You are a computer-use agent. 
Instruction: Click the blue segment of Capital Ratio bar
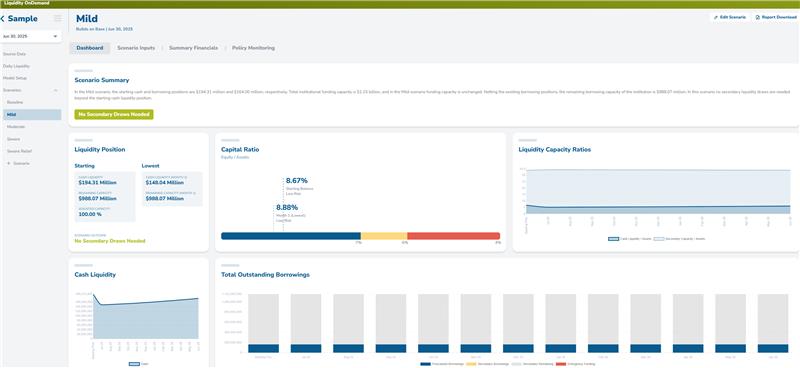click(291, 236)
